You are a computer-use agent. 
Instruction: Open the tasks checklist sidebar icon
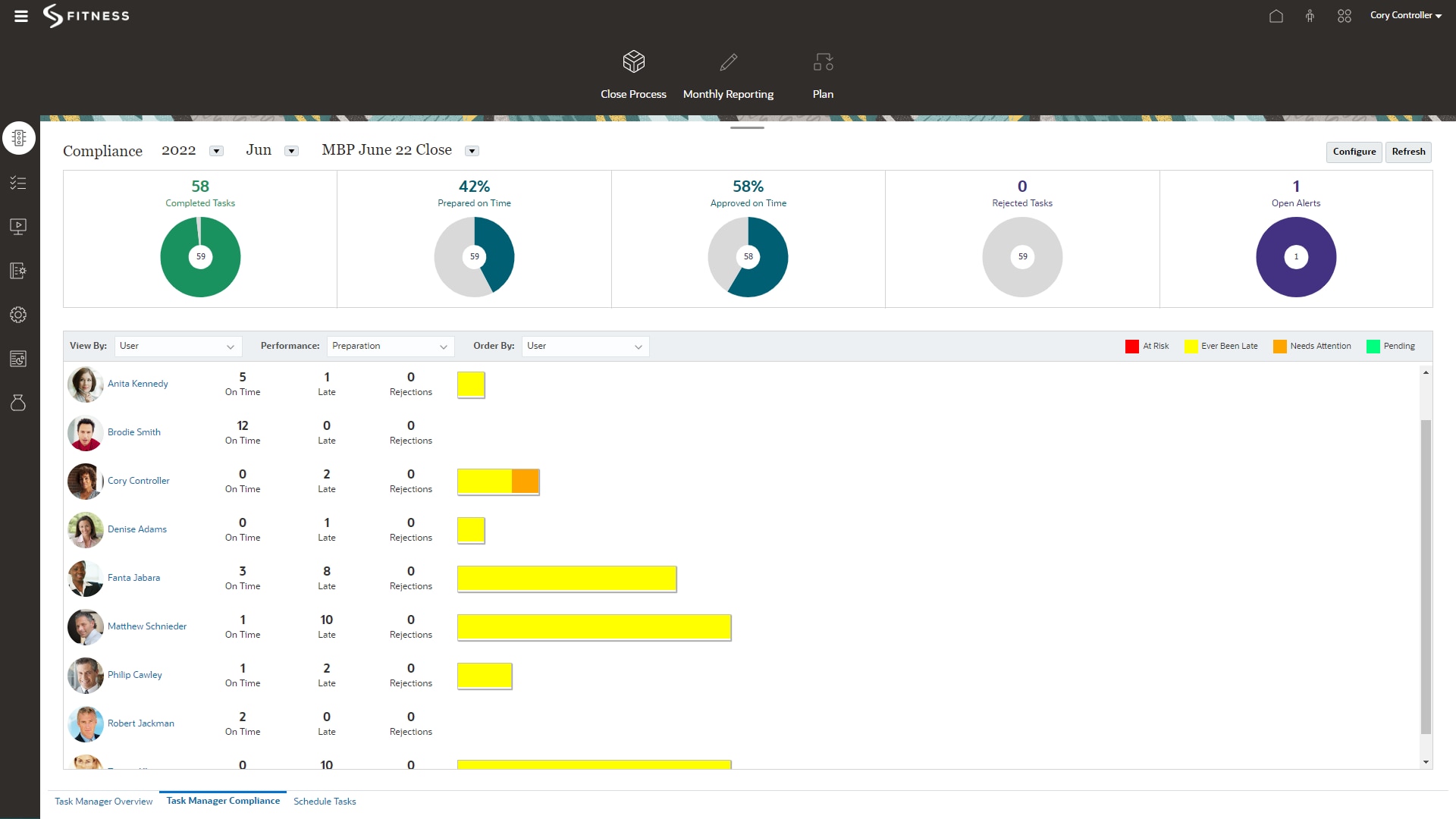[18, 183]
